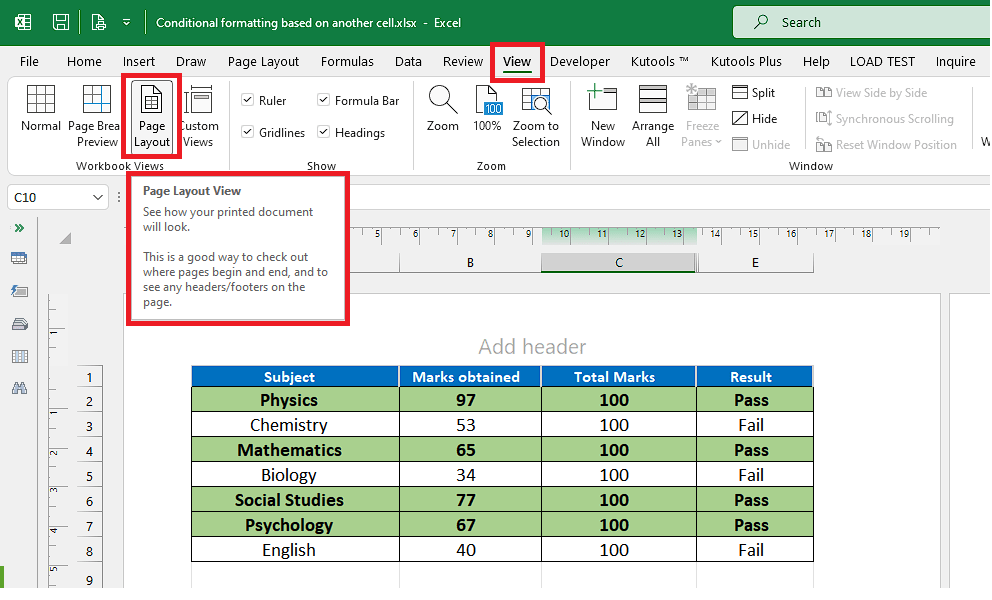Open the Kutools Plus tab
The image size is (992, 600).
click(x=746, y=61)
